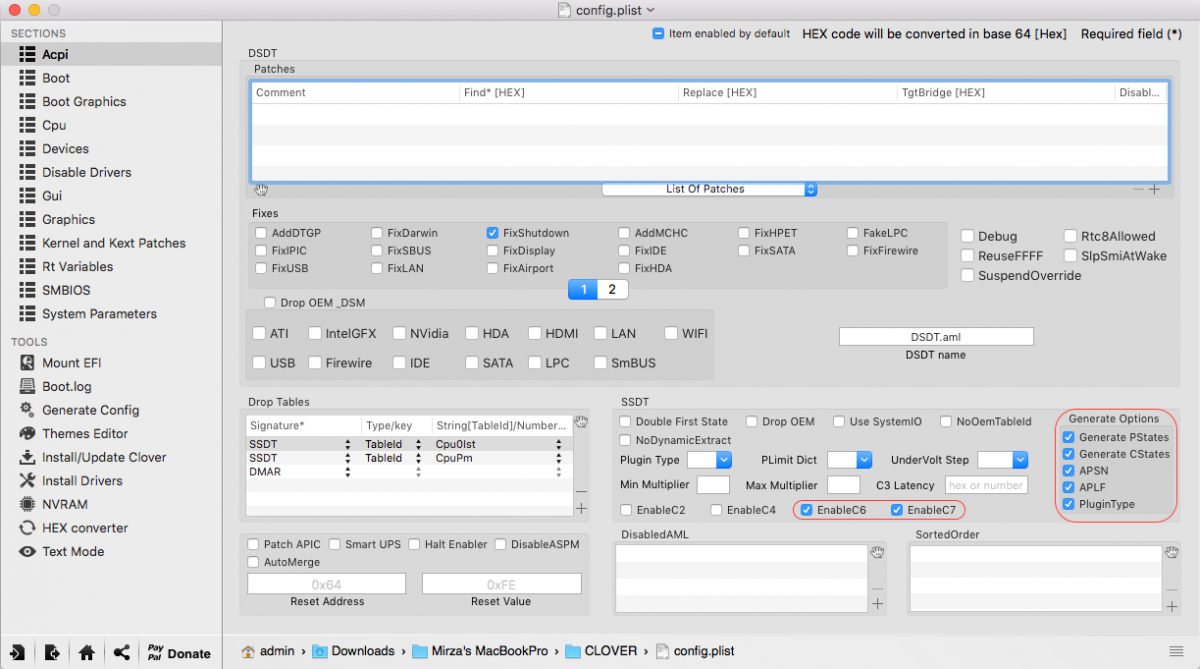Image resolution: width=1200 pixels, height=669 pixels.
Task: Disable the EnableC6 checkbox
Action: pos(807,510)
